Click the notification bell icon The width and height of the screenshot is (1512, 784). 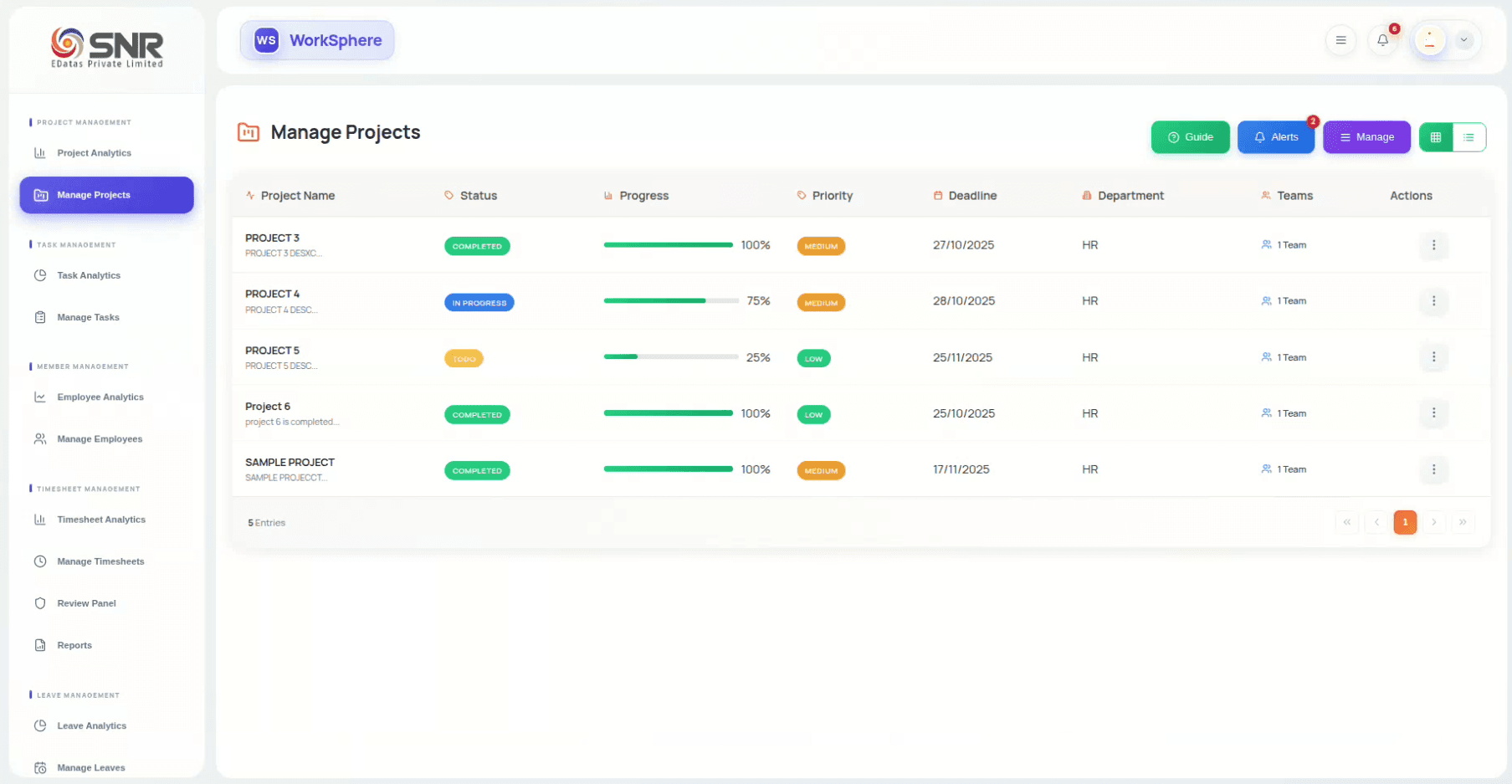click(1382, 40)
